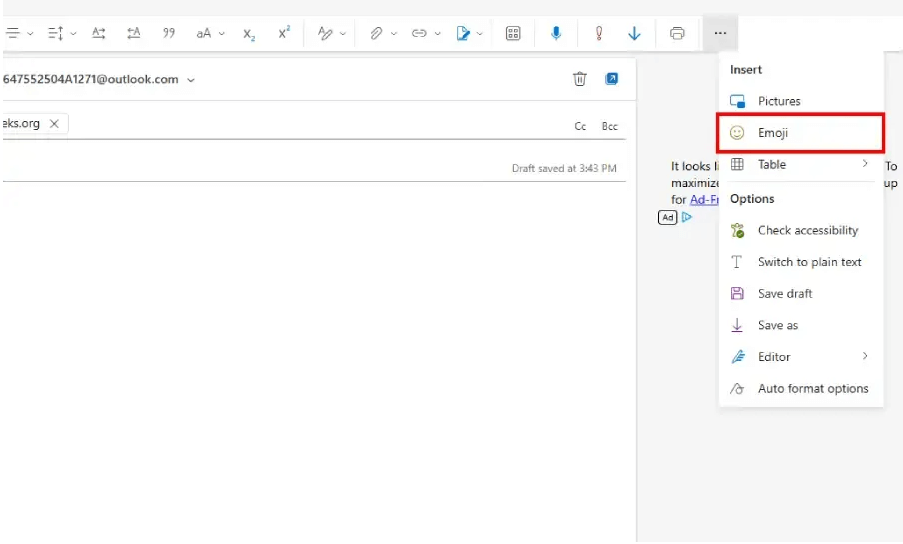
Task: Open the Table submenu
Action: tap(800, 165)
